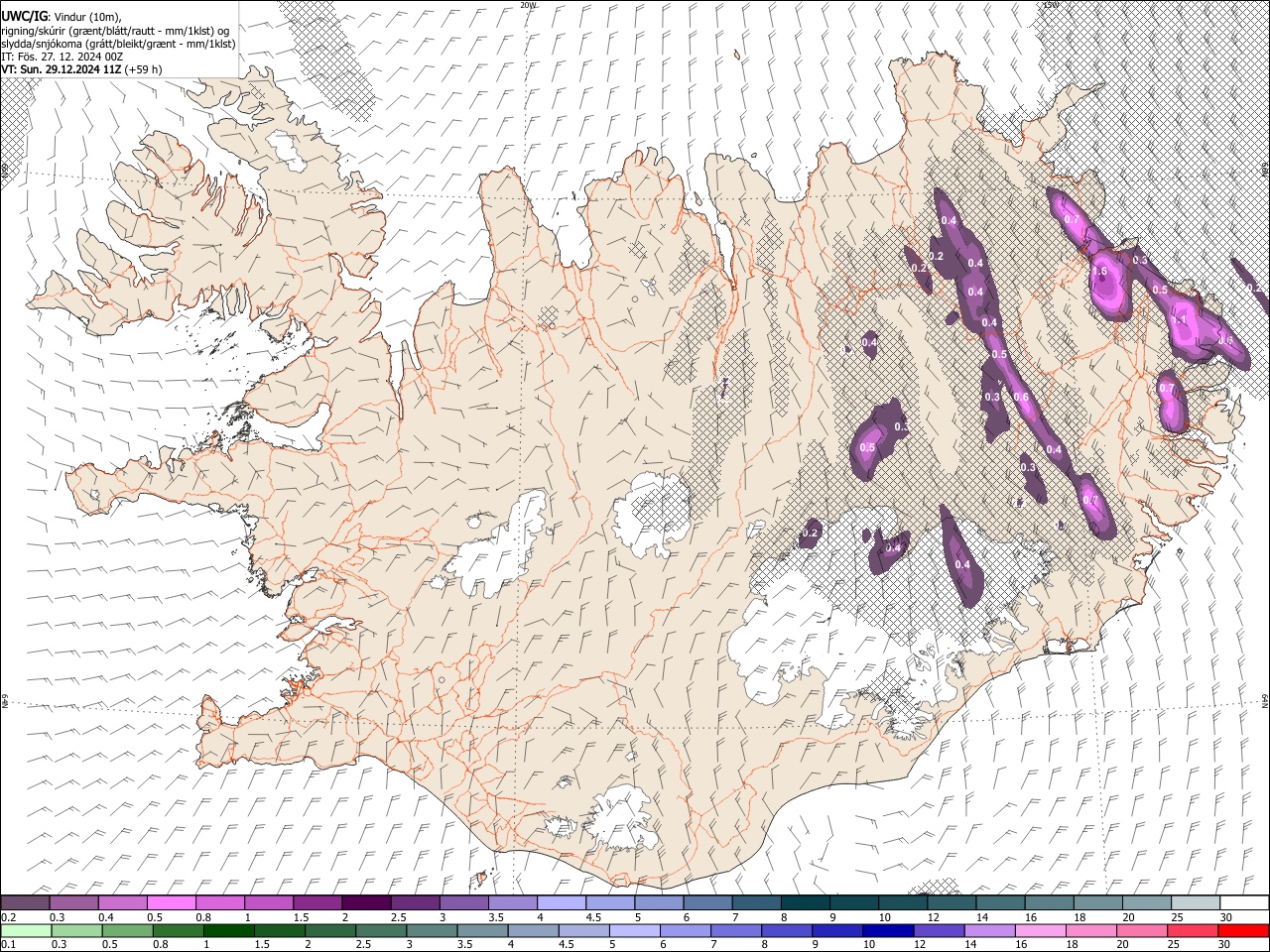Pick the violet 12 swatch in lower legend
1270x952 pixels.
[x=940, y=931]
